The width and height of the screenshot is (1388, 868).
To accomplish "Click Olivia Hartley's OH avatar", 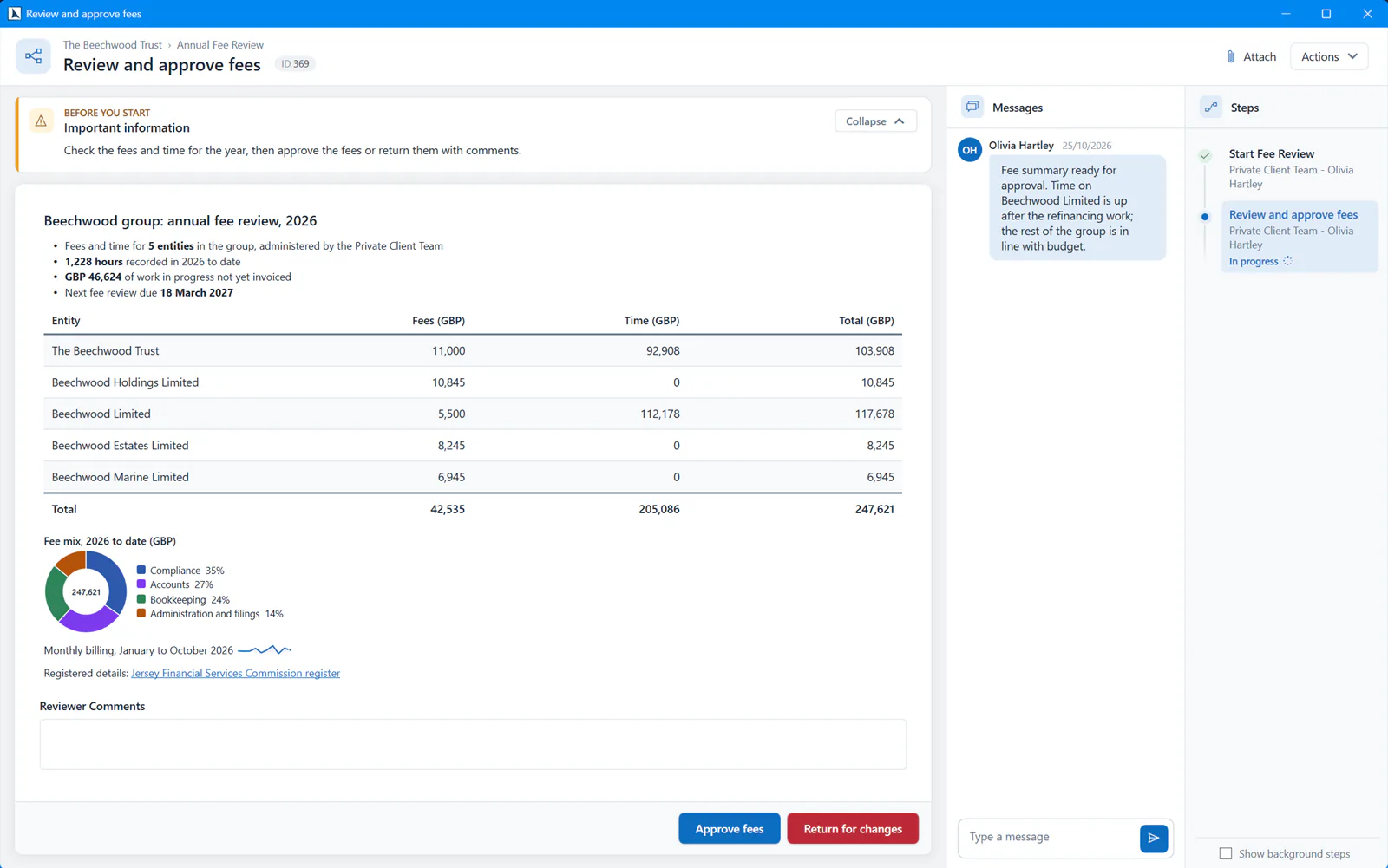I will point(970,150).
